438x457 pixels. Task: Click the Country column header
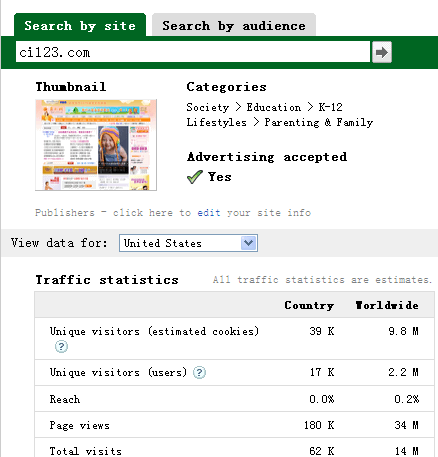pyautogui.click(x=309, y=305)
